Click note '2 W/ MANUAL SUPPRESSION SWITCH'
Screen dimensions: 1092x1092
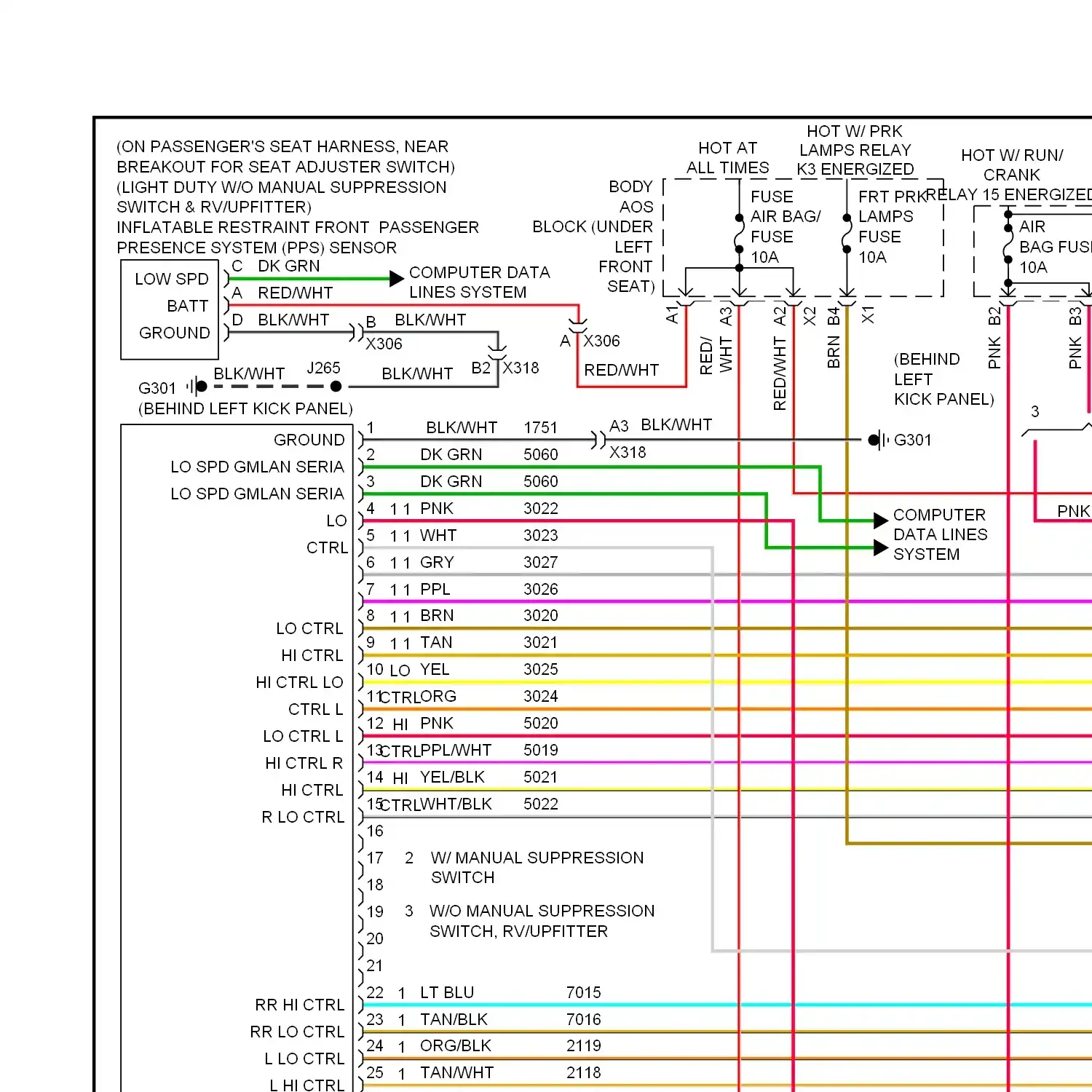click(x=524, y=867)
